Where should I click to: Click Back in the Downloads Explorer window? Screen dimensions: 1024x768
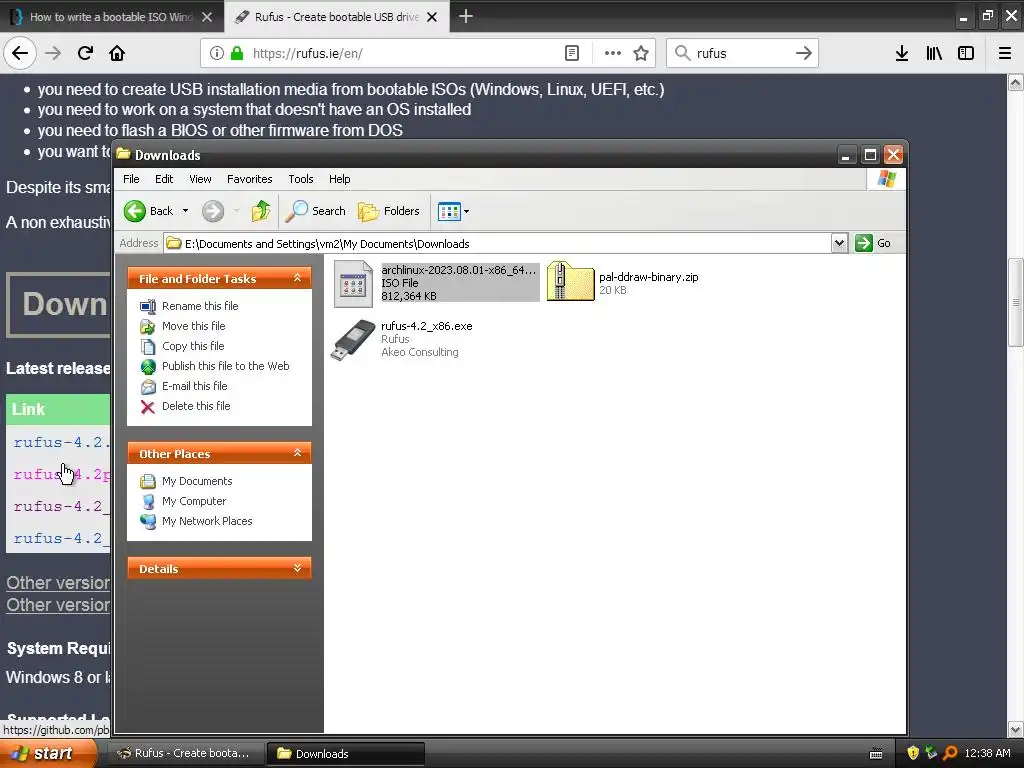[149, 211]
